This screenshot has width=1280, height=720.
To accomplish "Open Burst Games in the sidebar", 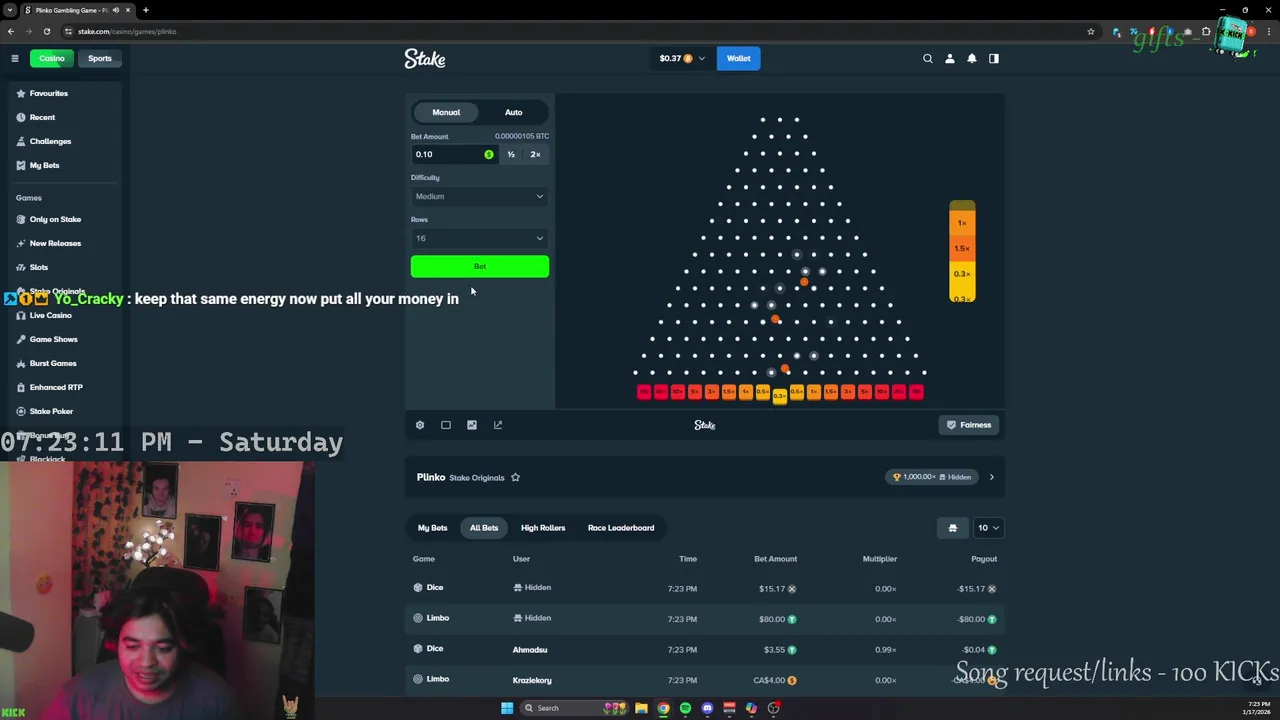I will [x=53, y=363].
